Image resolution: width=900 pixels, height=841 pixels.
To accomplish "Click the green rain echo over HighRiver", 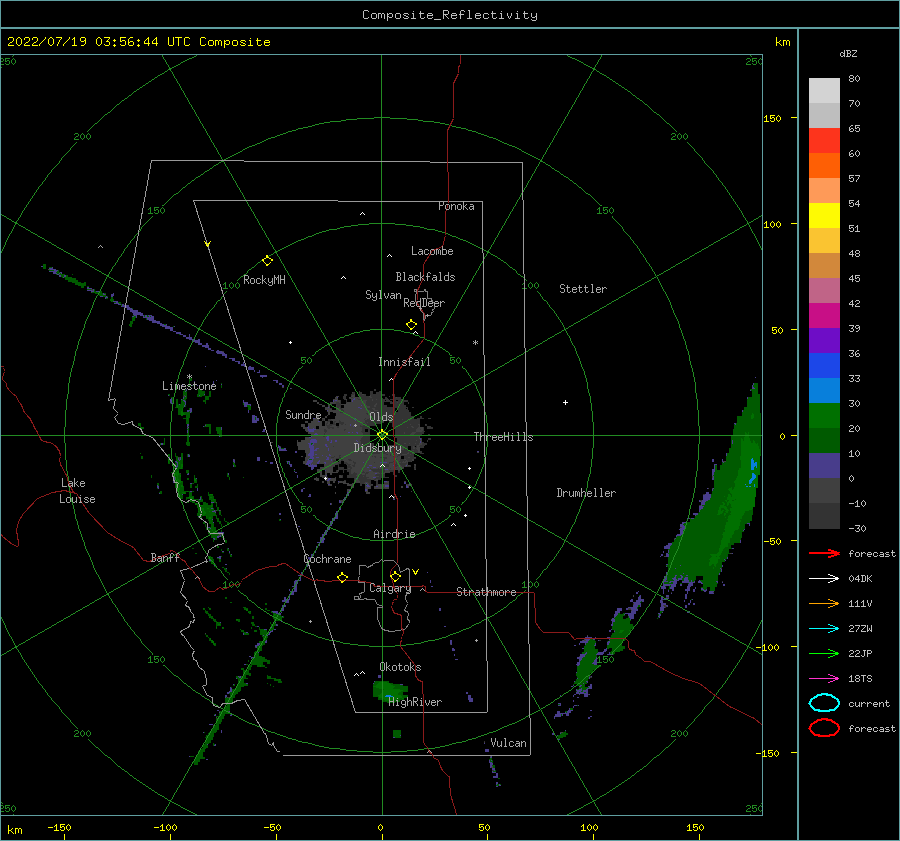I will [389, 690].
